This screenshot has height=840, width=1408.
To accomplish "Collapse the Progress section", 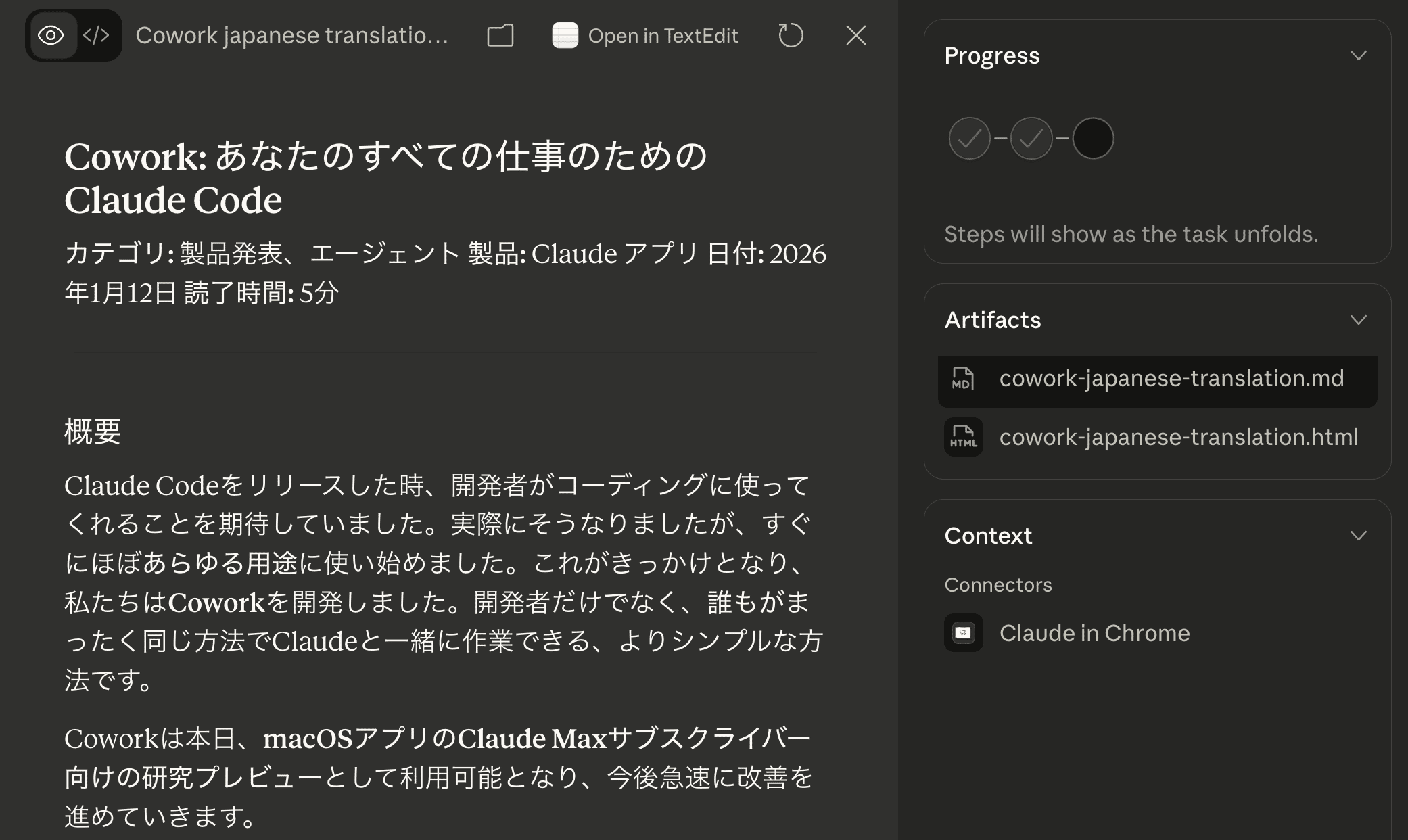I will click(x=1358, y=55).
